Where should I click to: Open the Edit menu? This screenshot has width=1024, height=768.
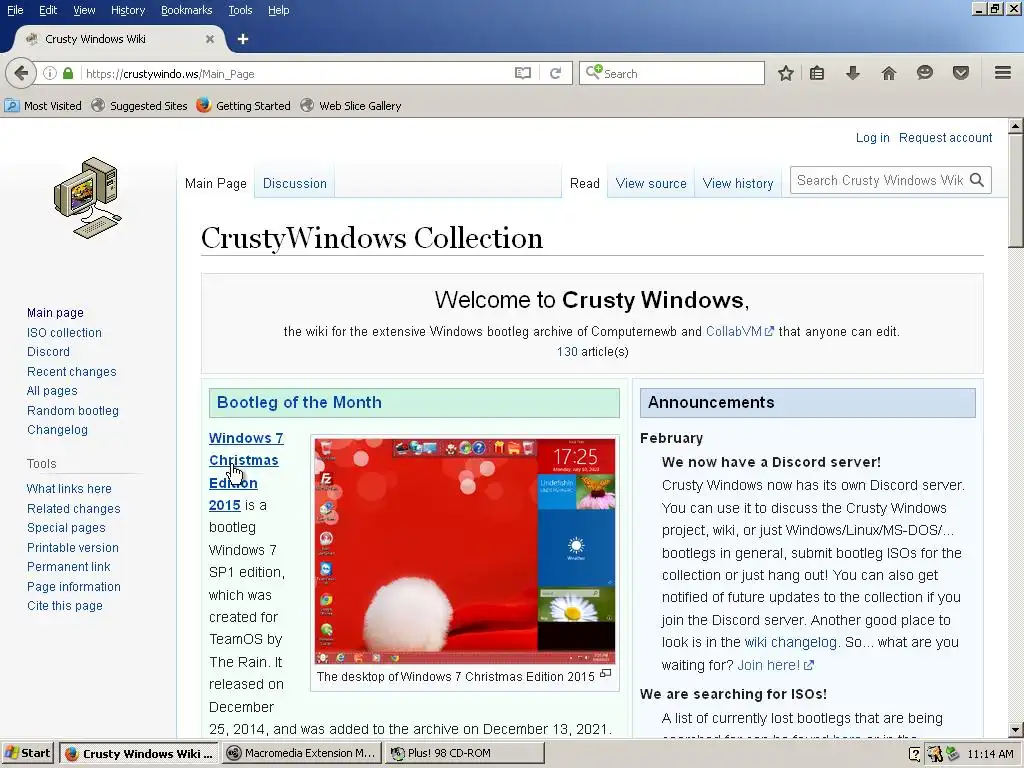pos(48,10)
